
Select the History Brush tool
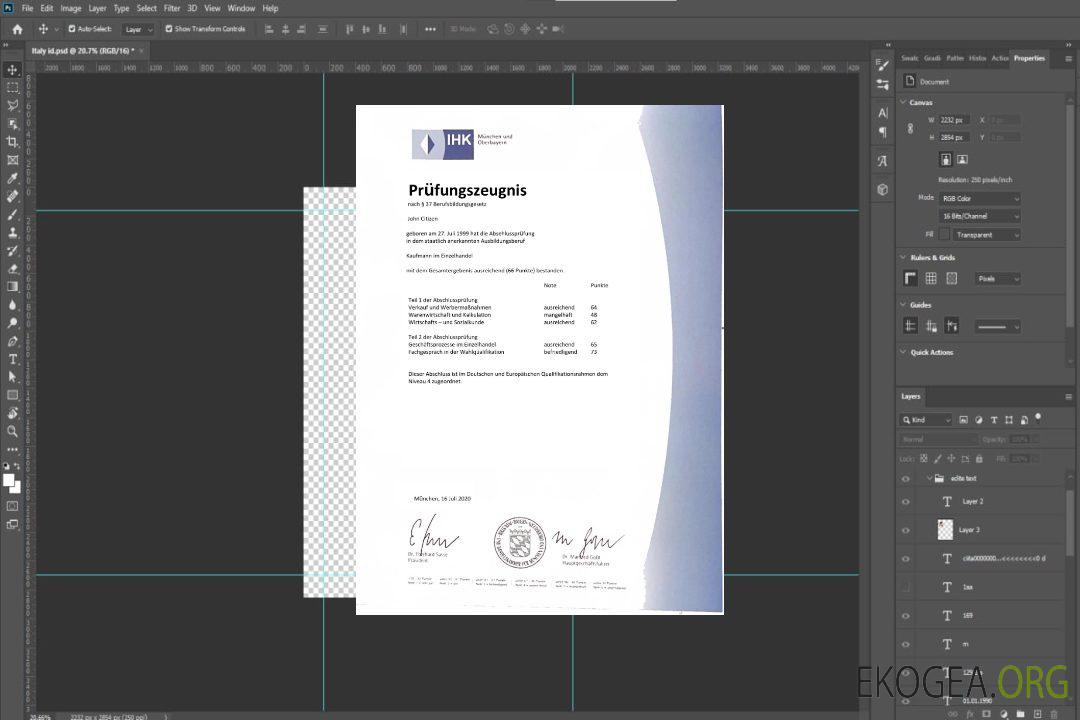12,251
